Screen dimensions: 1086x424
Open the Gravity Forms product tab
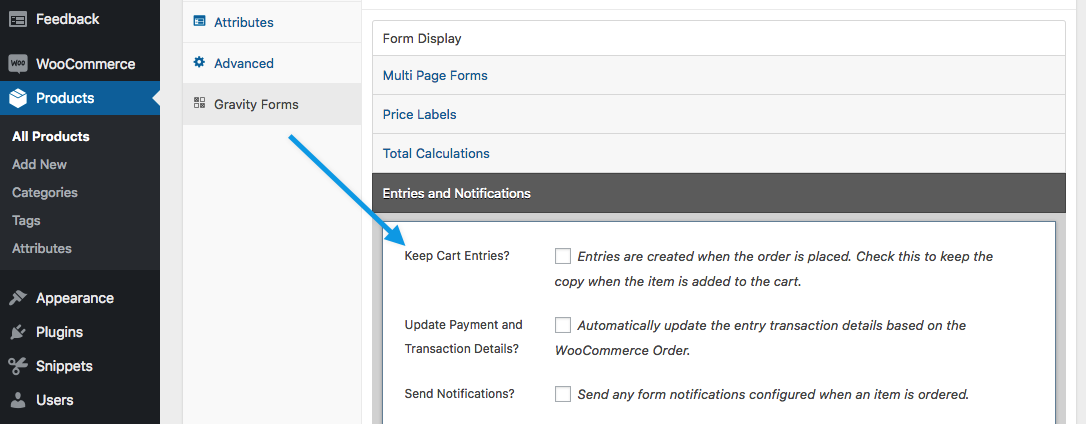[x=256, y=104]
